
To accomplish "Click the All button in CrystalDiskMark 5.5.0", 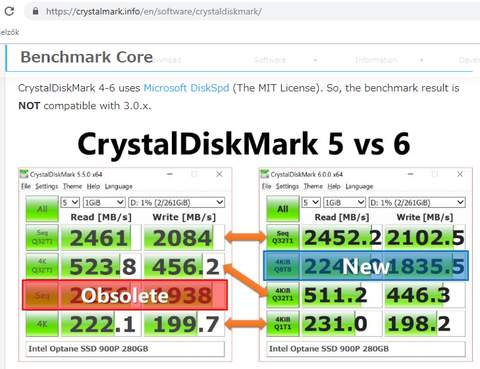I will coord(42,209).
